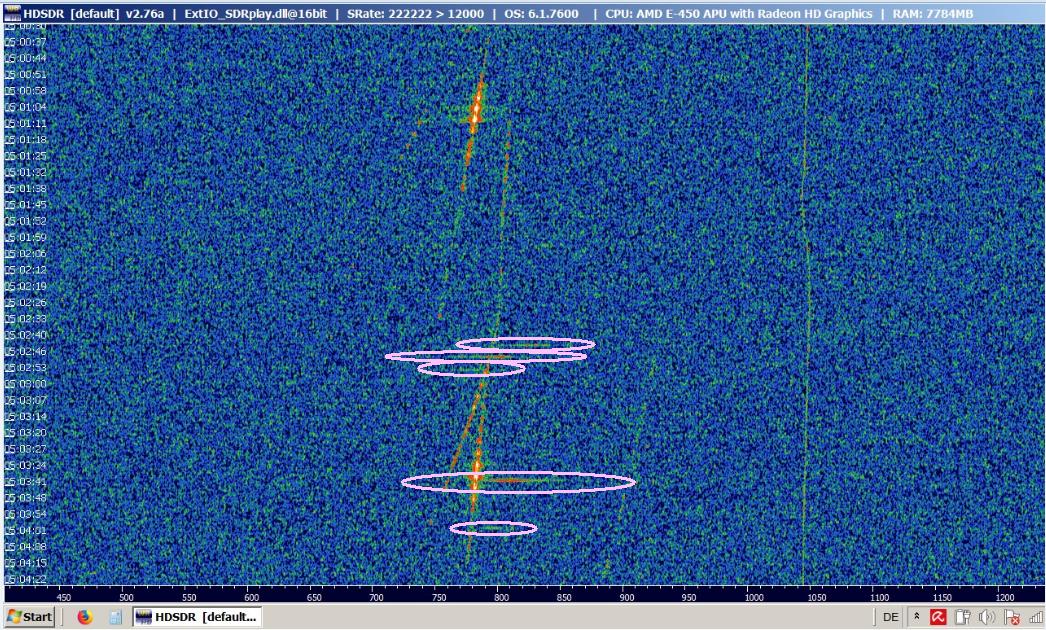Select the HDSDR [default] taskbar button
The image size is (1046, 630).
[x=196, y=617]
